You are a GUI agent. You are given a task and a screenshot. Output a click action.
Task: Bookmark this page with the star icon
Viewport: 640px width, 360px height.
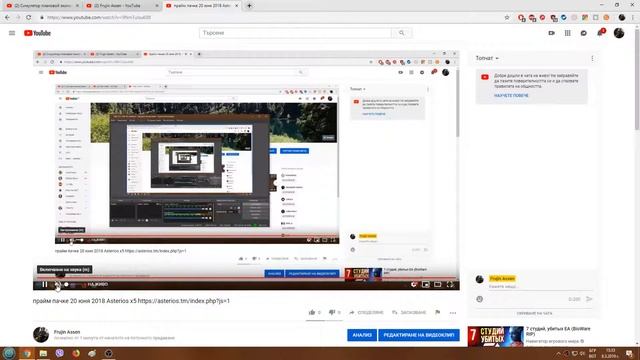pos(507,18)
